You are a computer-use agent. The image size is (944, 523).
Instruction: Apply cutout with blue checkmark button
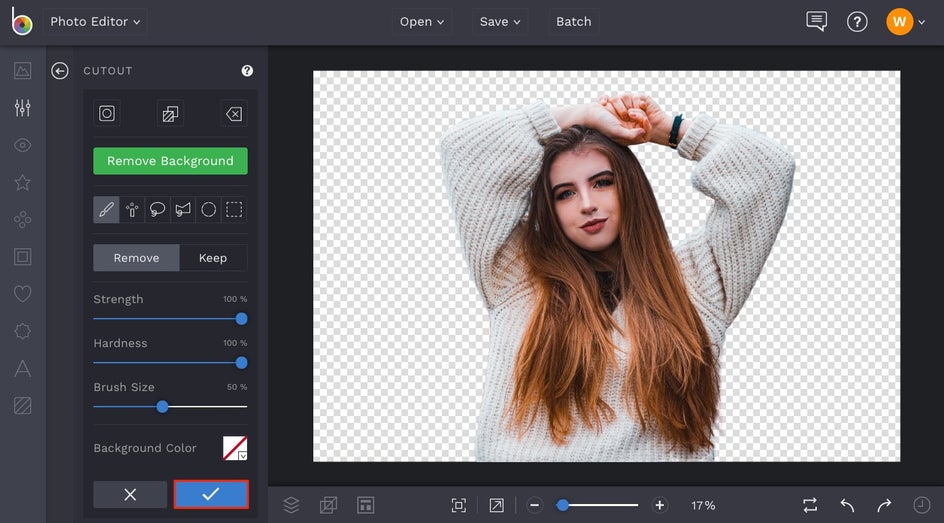[211, 494]
